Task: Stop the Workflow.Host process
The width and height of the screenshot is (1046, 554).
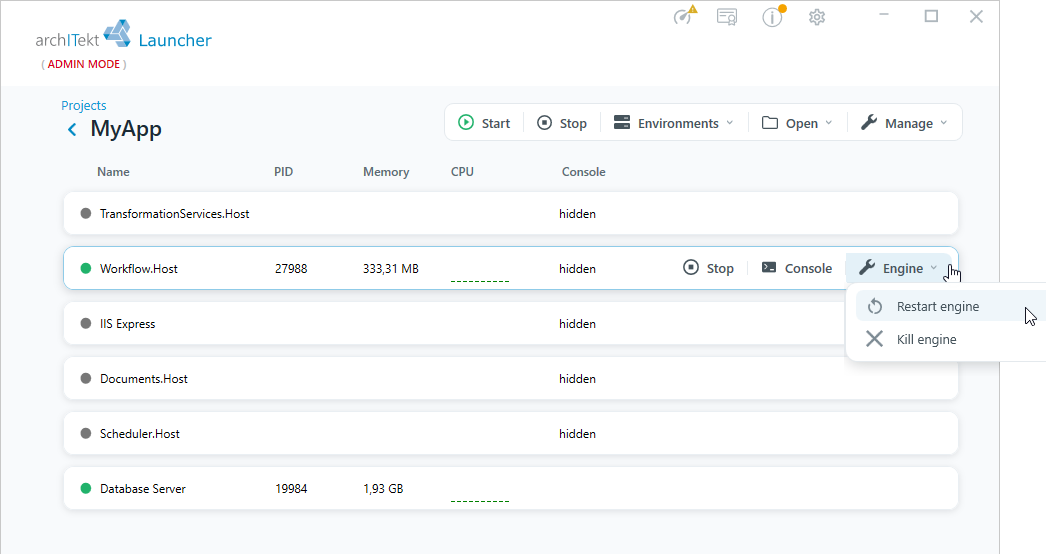Action: click(x=708, y=268)
